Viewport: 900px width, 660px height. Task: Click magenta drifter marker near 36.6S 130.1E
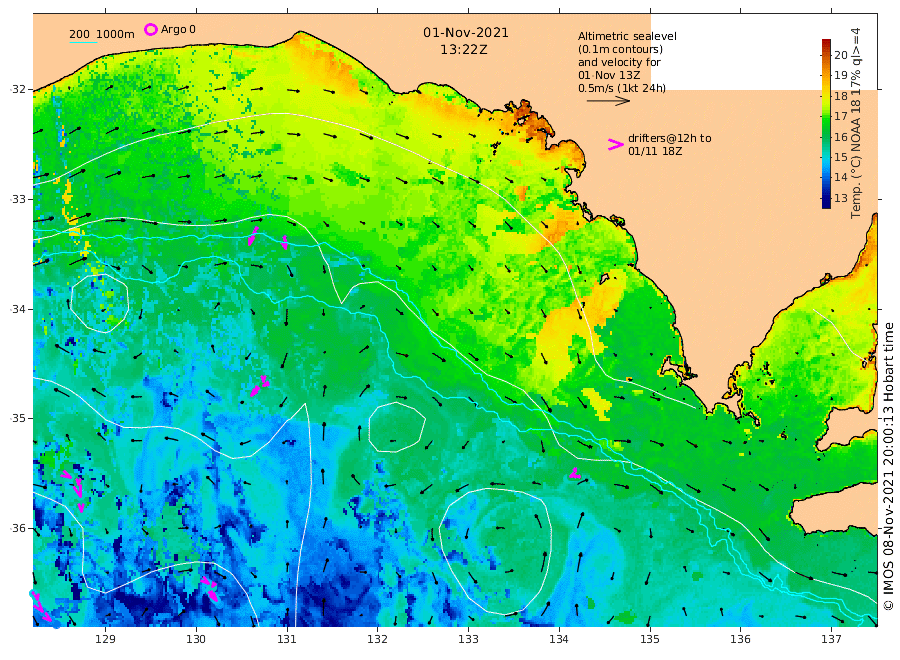click(210, 589)
